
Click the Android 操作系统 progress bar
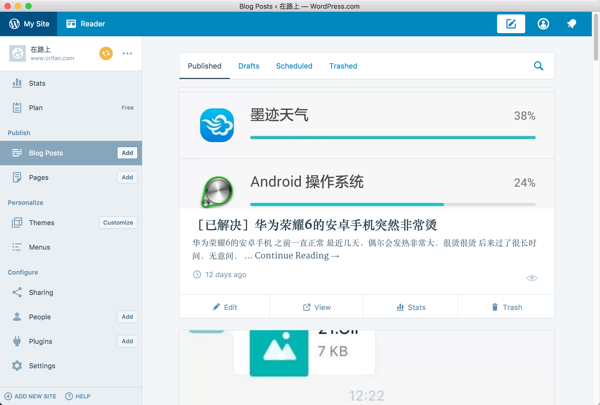[x=393, y=204]
